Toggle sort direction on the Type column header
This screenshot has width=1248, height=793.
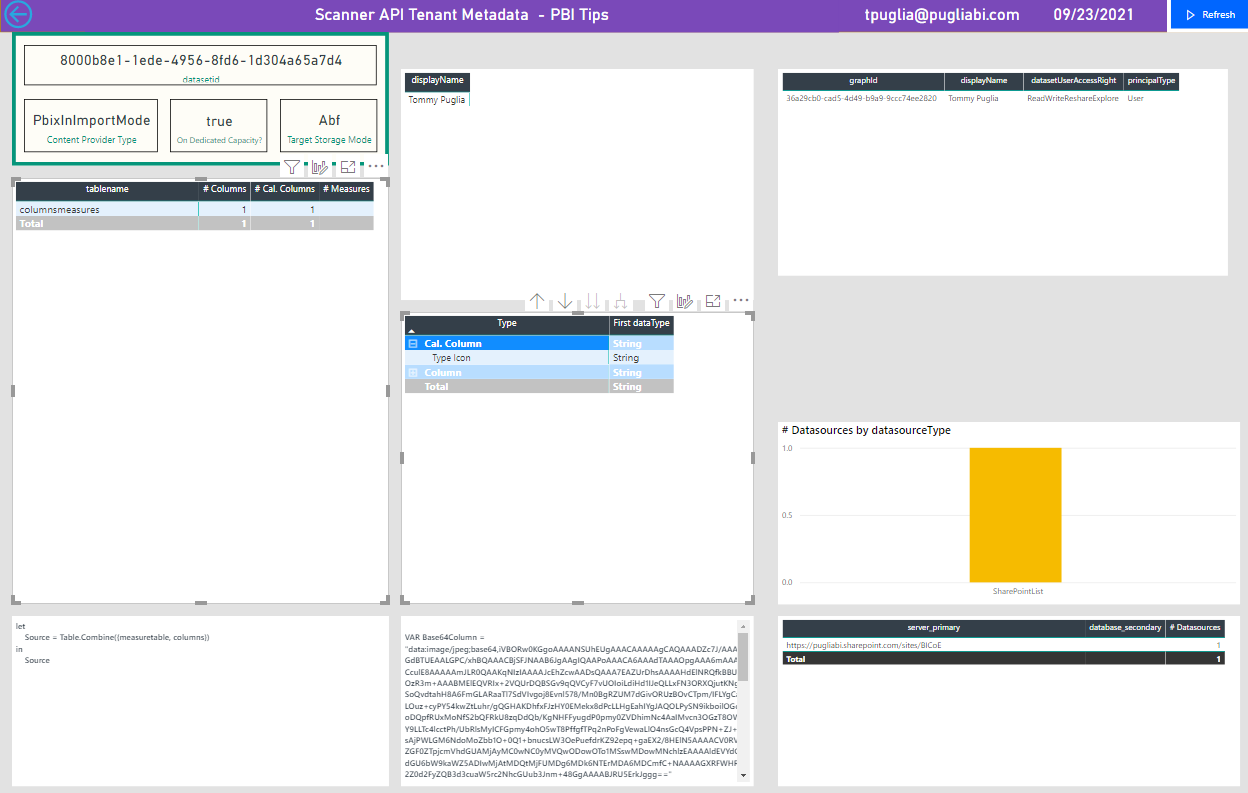(x=505, y=324)
